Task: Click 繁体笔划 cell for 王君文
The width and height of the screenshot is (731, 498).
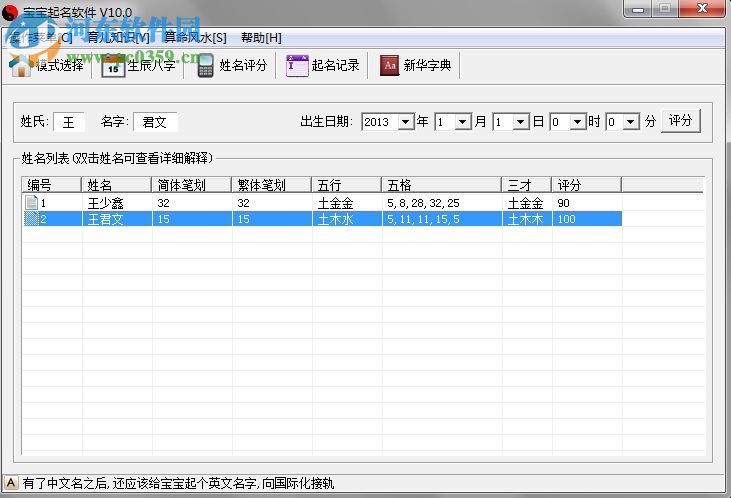Action: coord(243,219)
